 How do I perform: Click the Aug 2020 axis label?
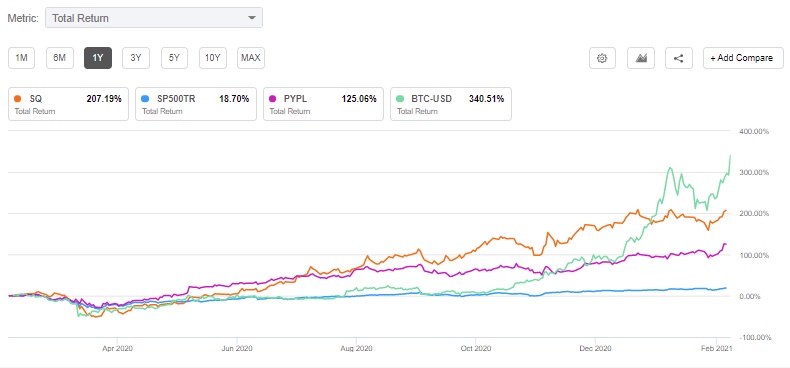point(356,348)
